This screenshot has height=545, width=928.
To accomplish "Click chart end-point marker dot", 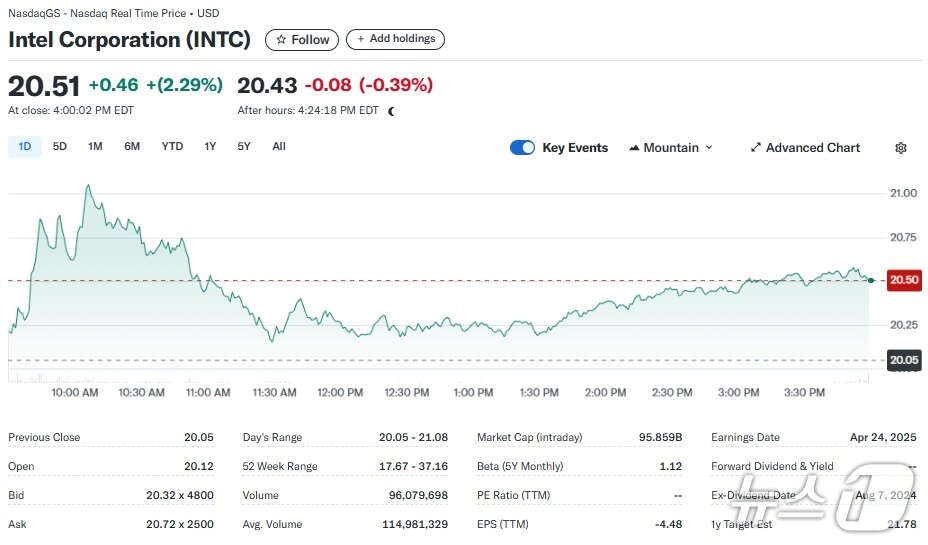I will coord(870,281).
